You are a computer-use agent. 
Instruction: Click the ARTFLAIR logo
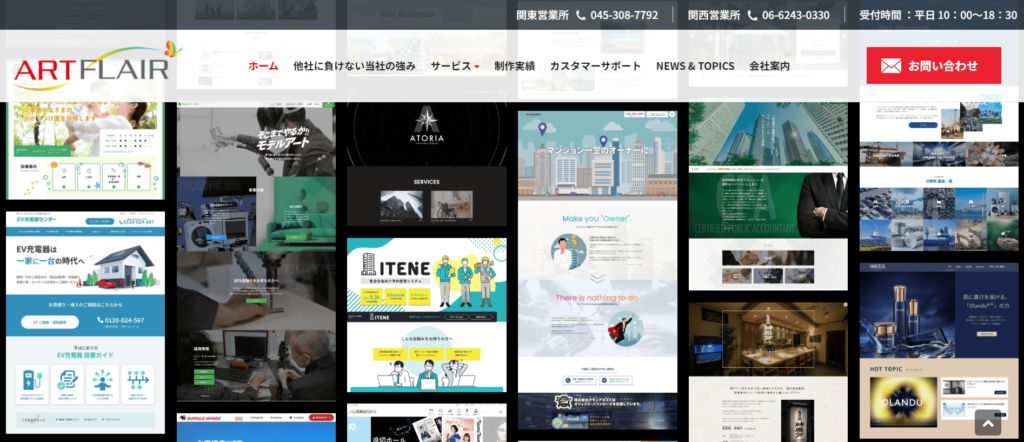(95, 66)
